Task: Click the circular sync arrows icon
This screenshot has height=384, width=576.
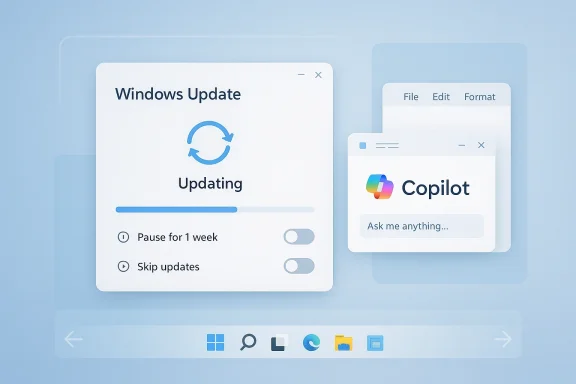Action: pos(210,143)
